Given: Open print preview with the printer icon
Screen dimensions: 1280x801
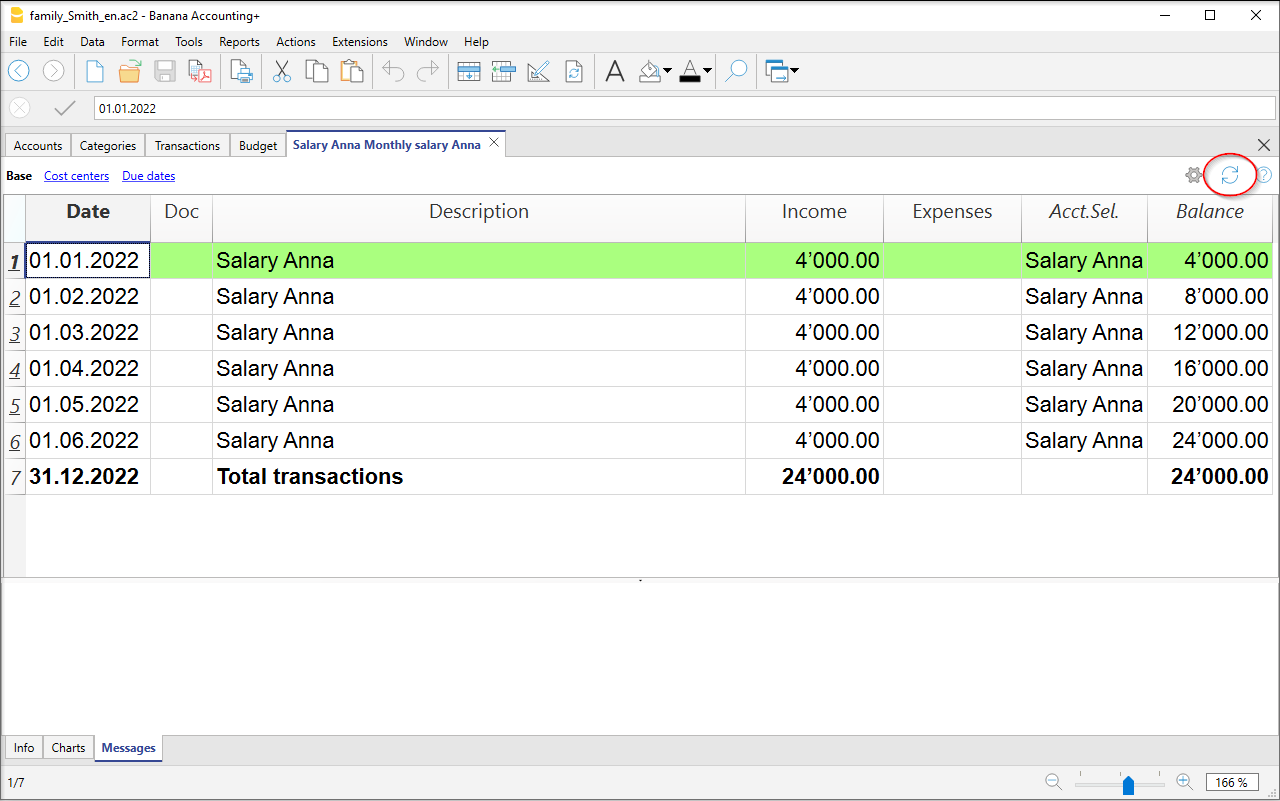Looking at the screenshot, I should point(241,71).
